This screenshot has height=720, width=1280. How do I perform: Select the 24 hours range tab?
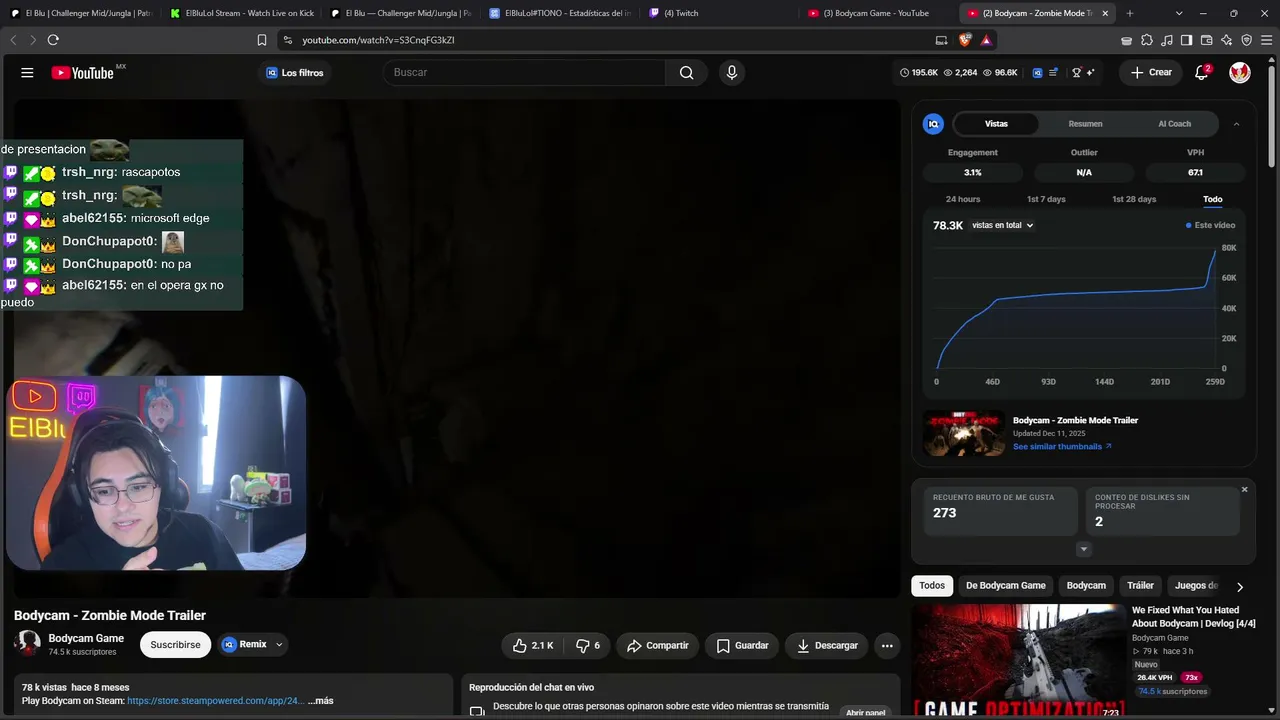click(963, 199)
